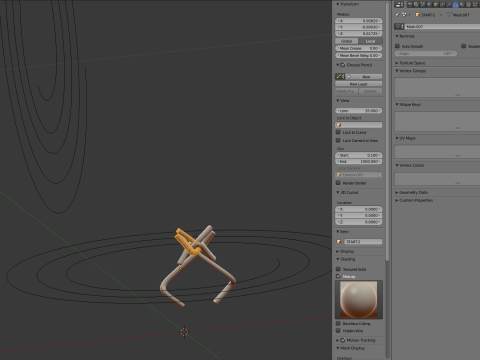Open the Modifiers wrench tab icon
480x360 pixels.
449,4
